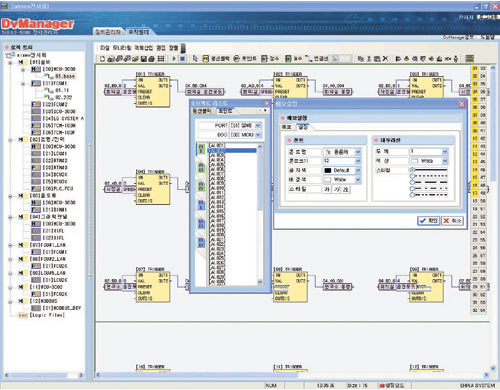Select the arrow pointer tool

pos(195,59)
